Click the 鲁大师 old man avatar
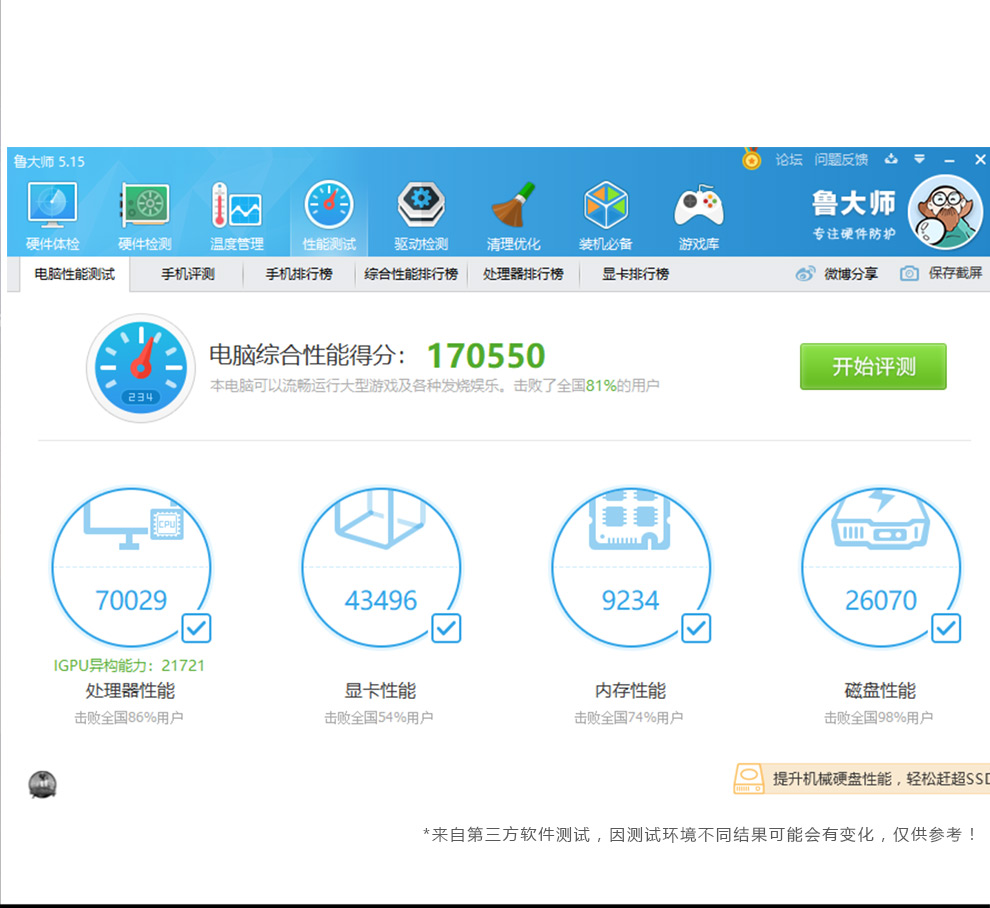 coord(945,212)
